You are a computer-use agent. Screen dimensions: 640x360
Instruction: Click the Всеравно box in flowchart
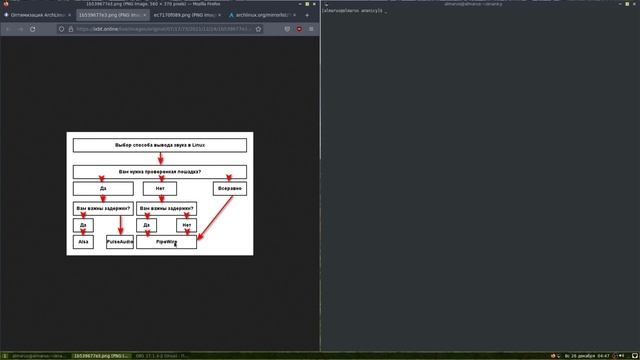(230, 189)
